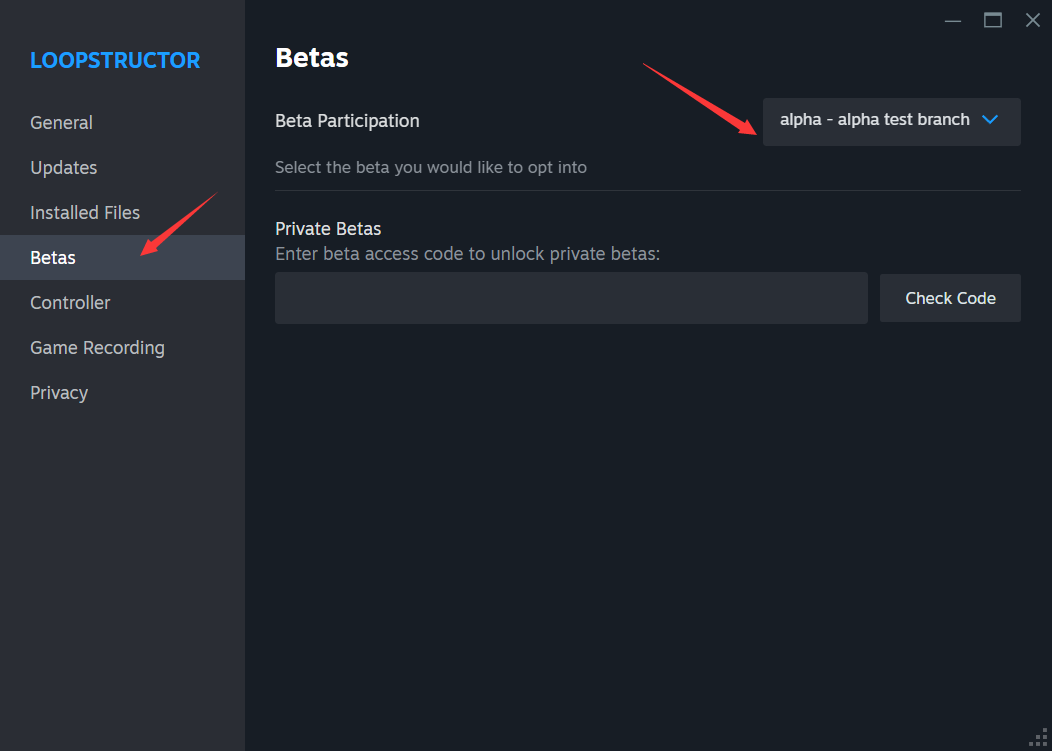
Task: Click the beta access code field
Action: point(571,298)
